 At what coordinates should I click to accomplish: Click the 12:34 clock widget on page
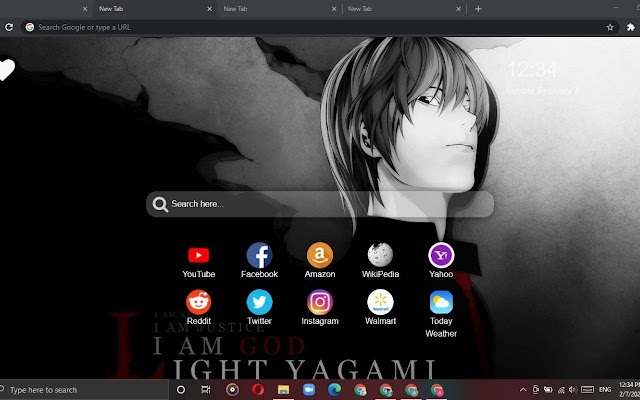[532, 69]
